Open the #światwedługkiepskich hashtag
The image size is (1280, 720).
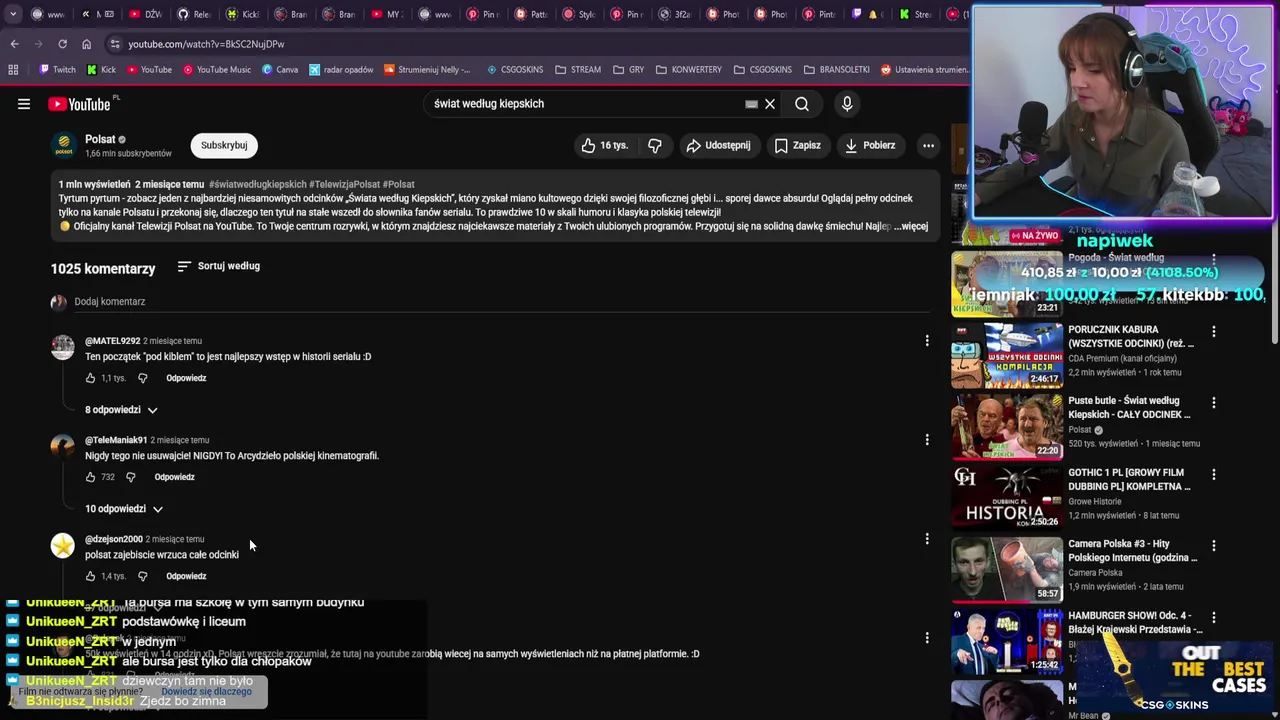(258, 184)
